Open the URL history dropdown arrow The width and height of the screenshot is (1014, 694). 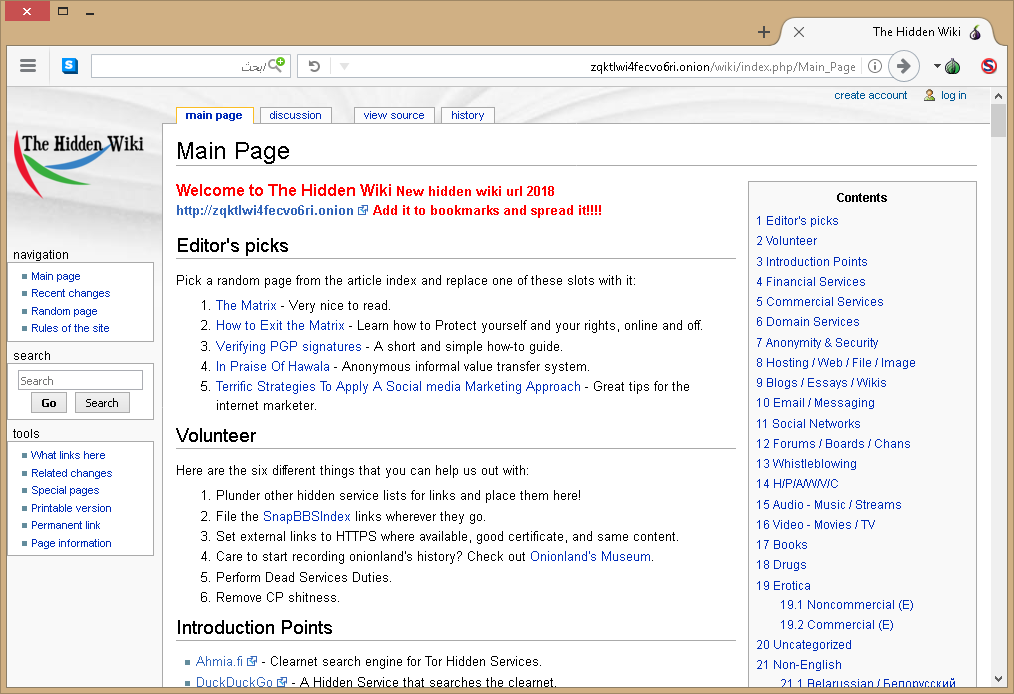pos(344,66)
